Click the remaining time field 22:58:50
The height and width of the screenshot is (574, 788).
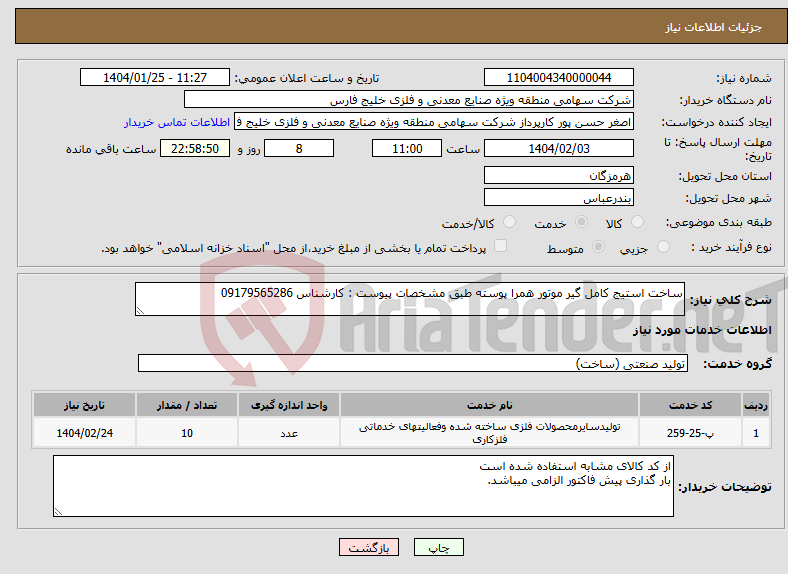(195, 148)
